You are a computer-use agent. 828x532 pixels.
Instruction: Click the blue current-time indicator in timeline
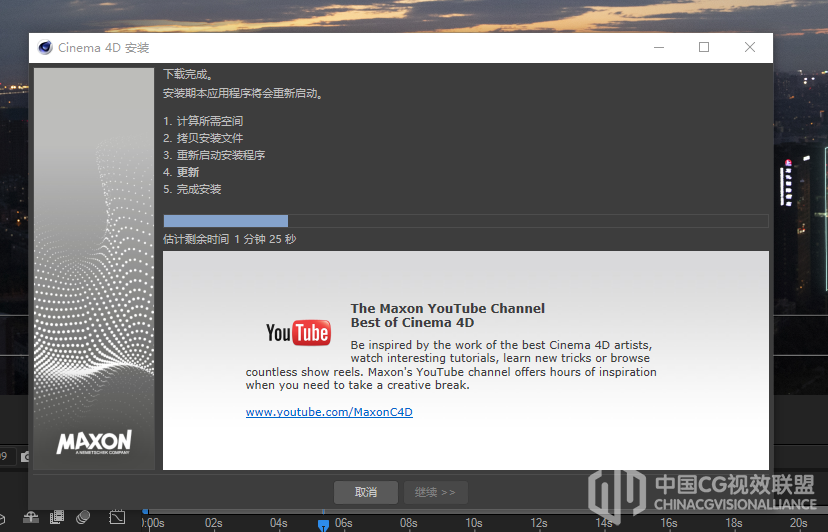[x=323, y=525]
